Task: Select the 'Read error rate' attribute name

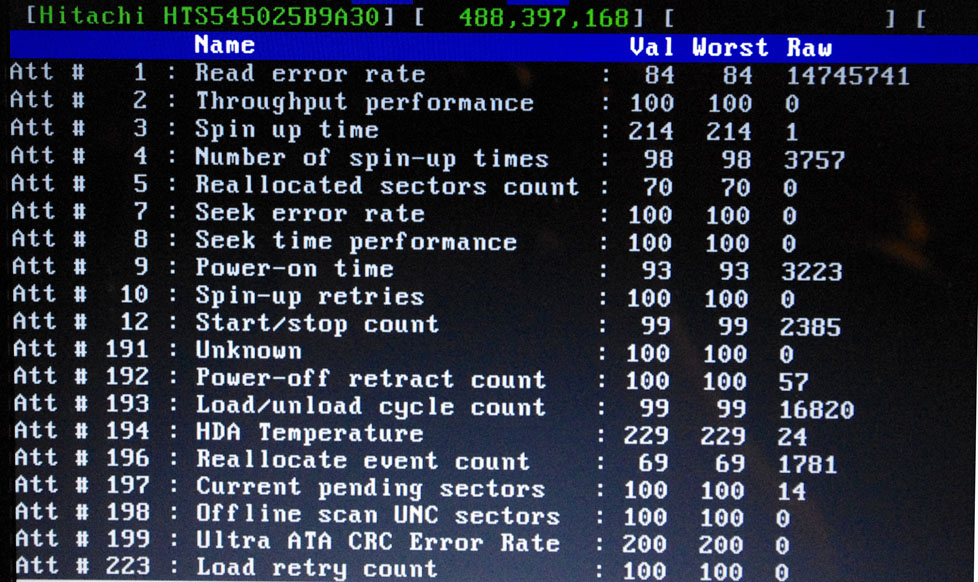Action: point(310,74)
